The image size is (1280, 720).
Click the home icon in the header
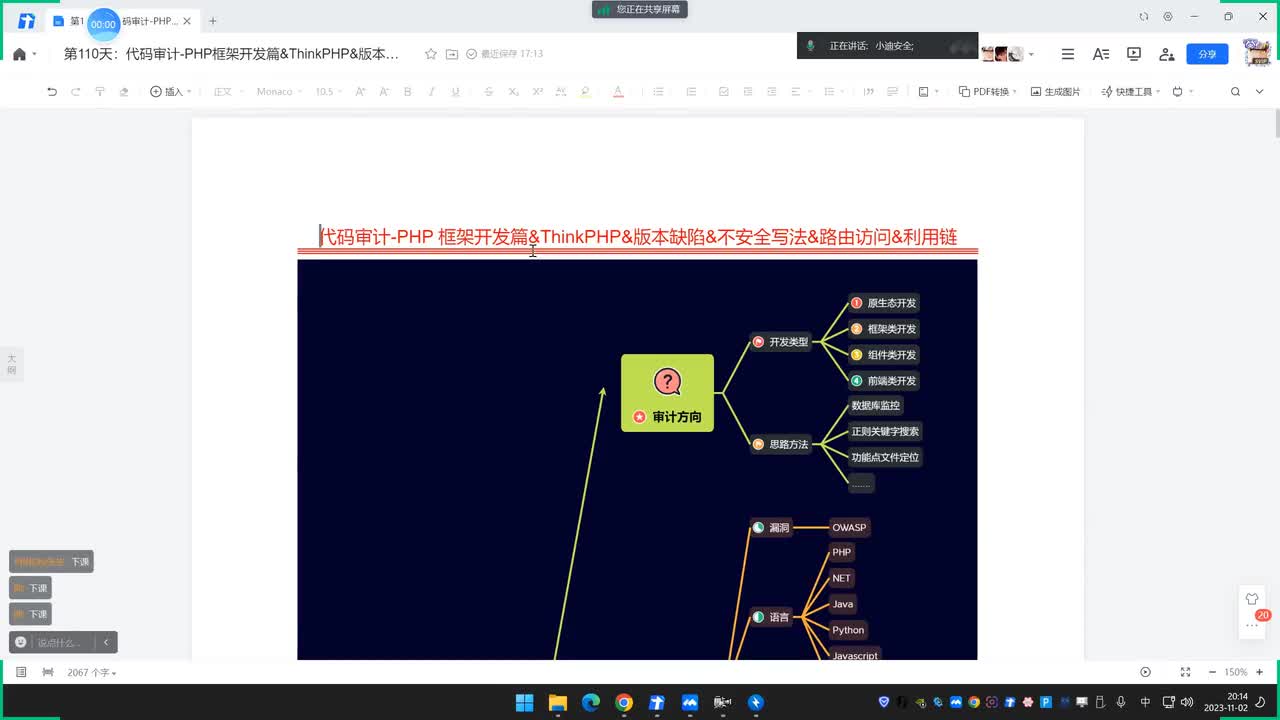click(19, 54)
